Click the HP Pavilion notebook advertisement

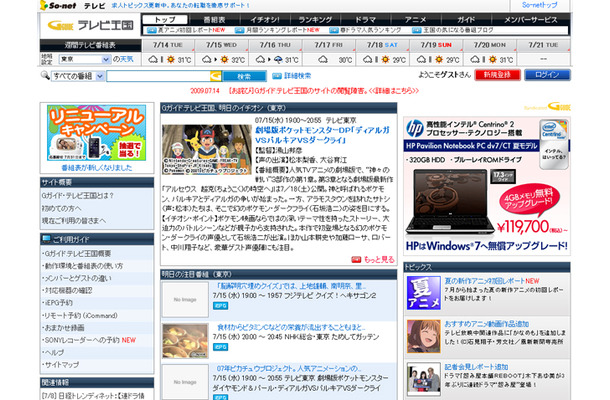(x=487, y=186)
